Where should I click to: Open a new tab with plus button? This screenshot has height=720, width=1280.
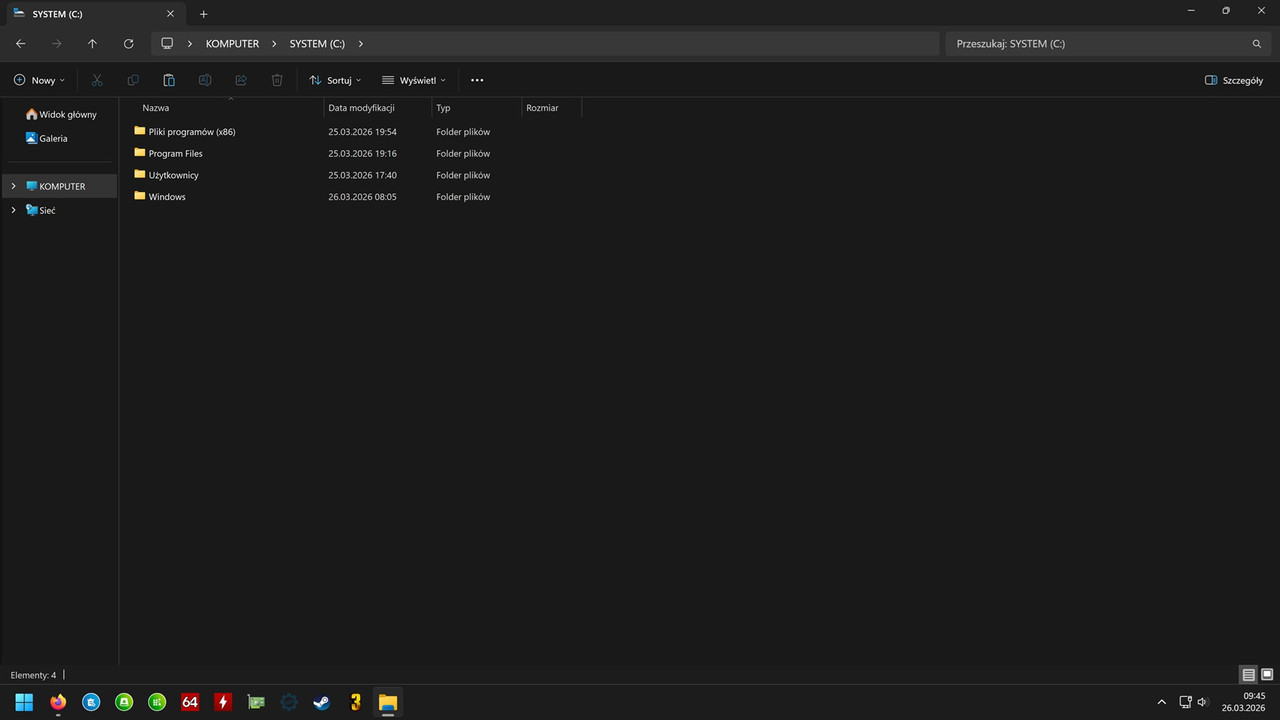(204, 14)
